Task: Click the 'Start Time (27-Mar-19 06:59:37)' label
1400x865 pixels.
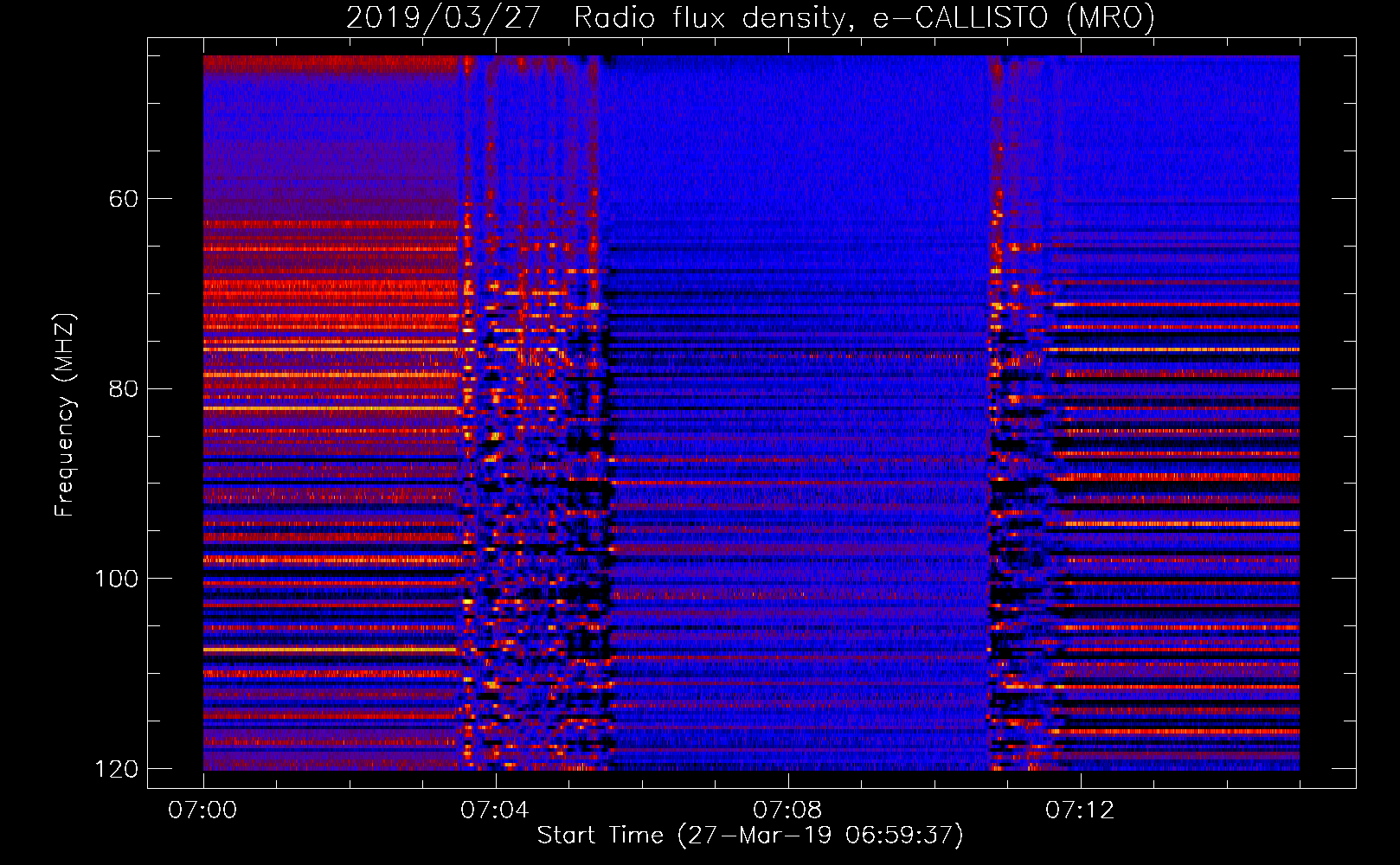Action: pos(750,836)
